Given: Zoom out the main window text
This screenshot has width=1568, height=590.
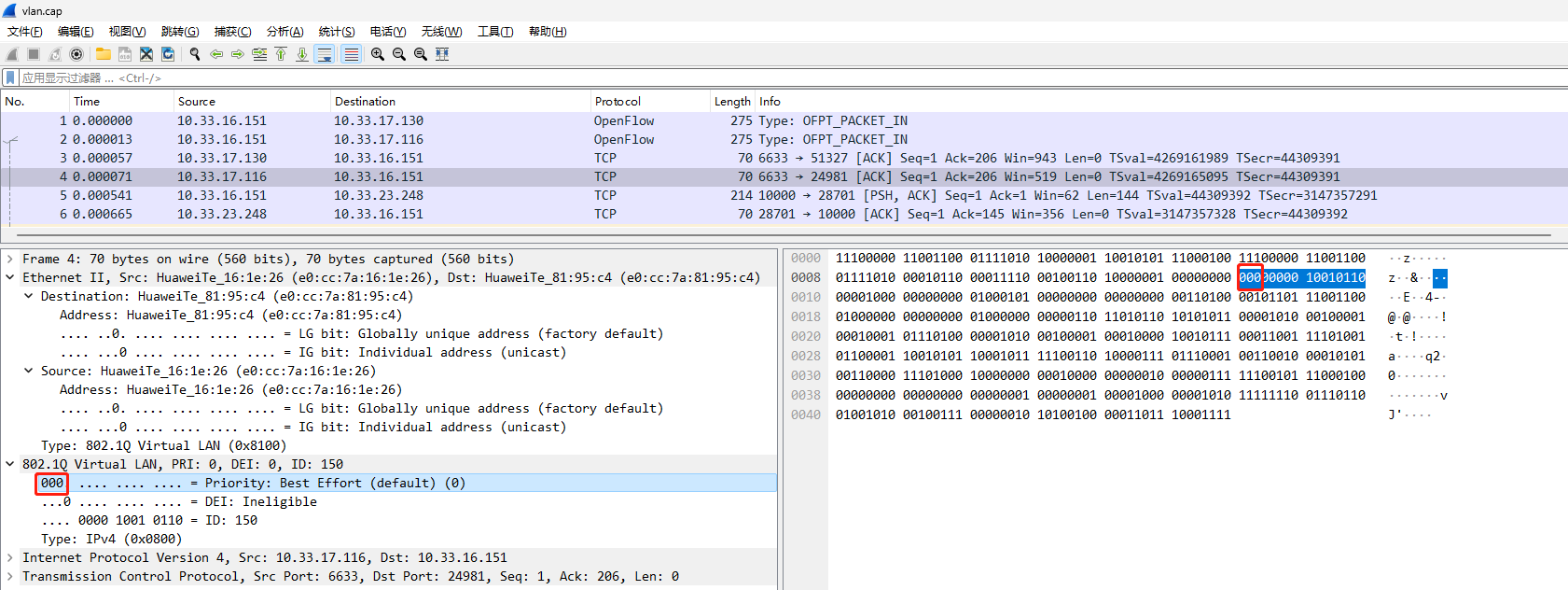Looking at the screenshot, I should pyautogui.click(x=399, y=54).
